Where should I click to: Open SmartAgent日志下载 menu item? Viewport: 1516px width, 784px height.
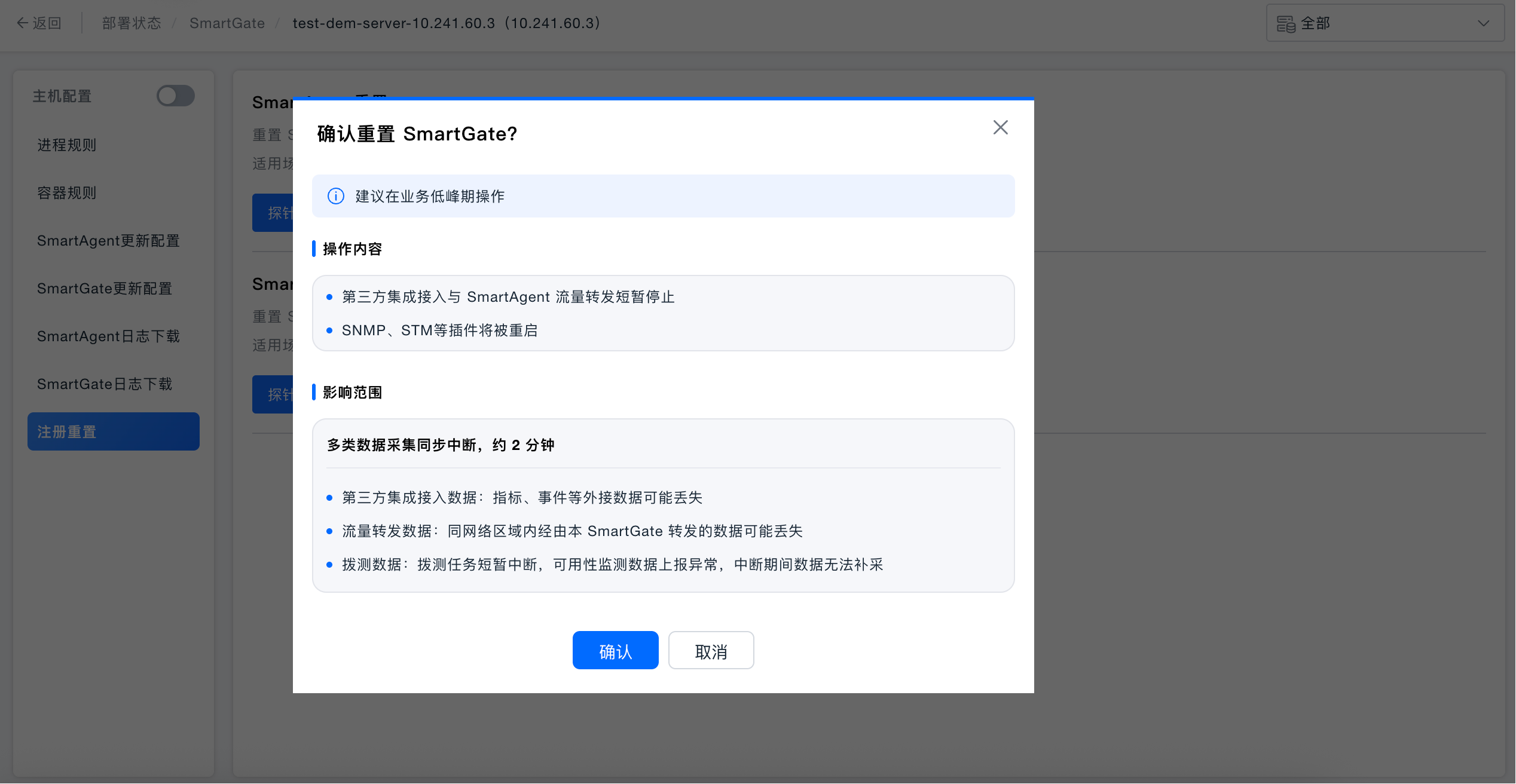(108, 336)
